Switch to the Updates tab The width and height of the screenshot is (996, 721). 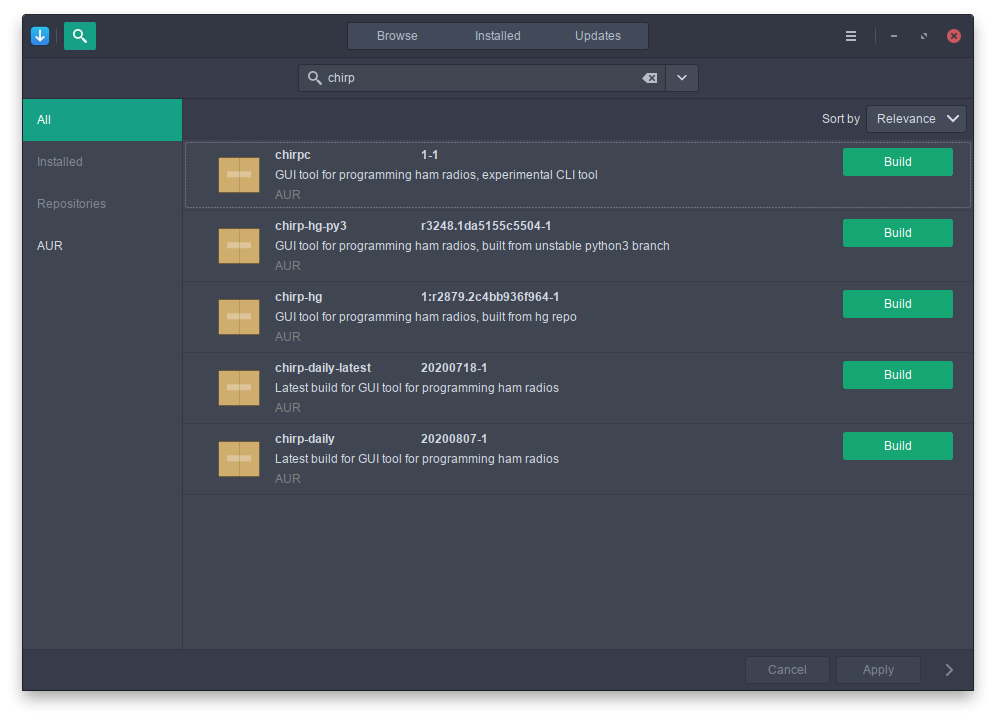598,36
